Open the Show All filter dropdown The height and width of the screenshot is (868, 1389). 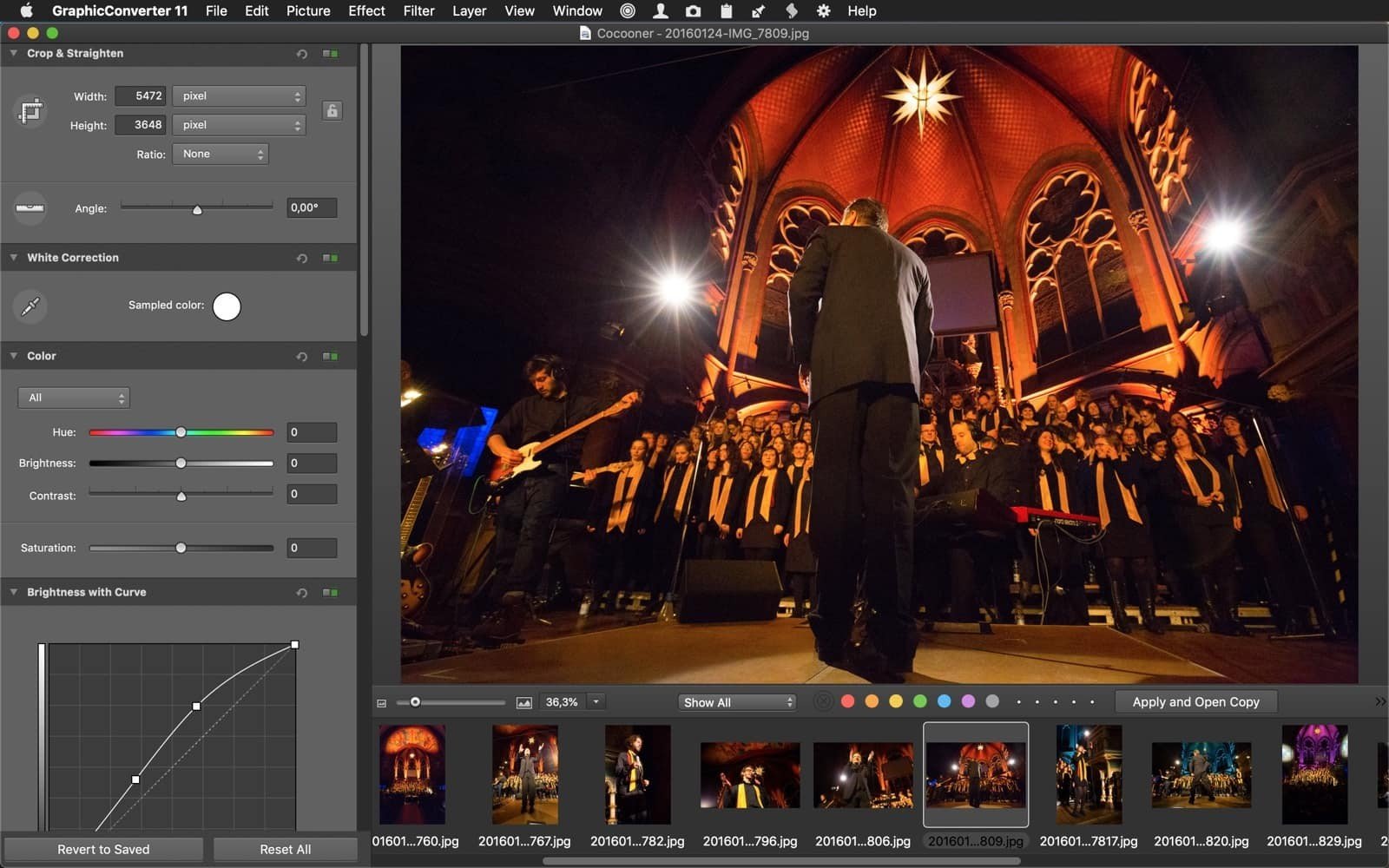(737, 702)
